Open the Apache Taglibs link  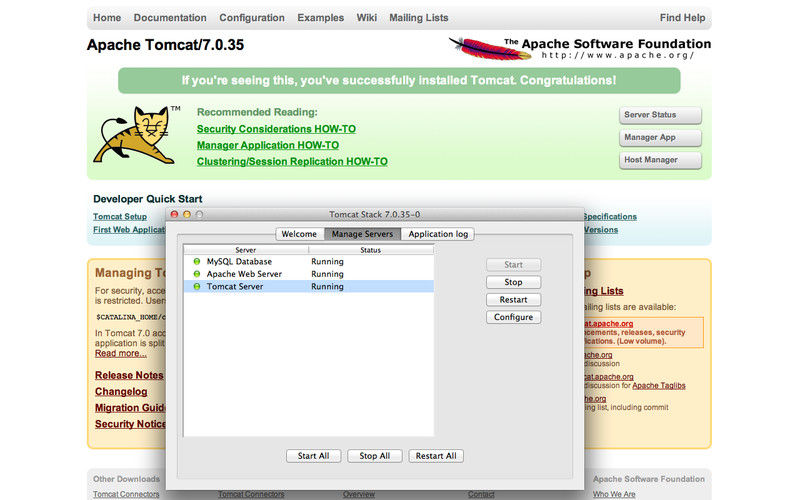[659, 386]
